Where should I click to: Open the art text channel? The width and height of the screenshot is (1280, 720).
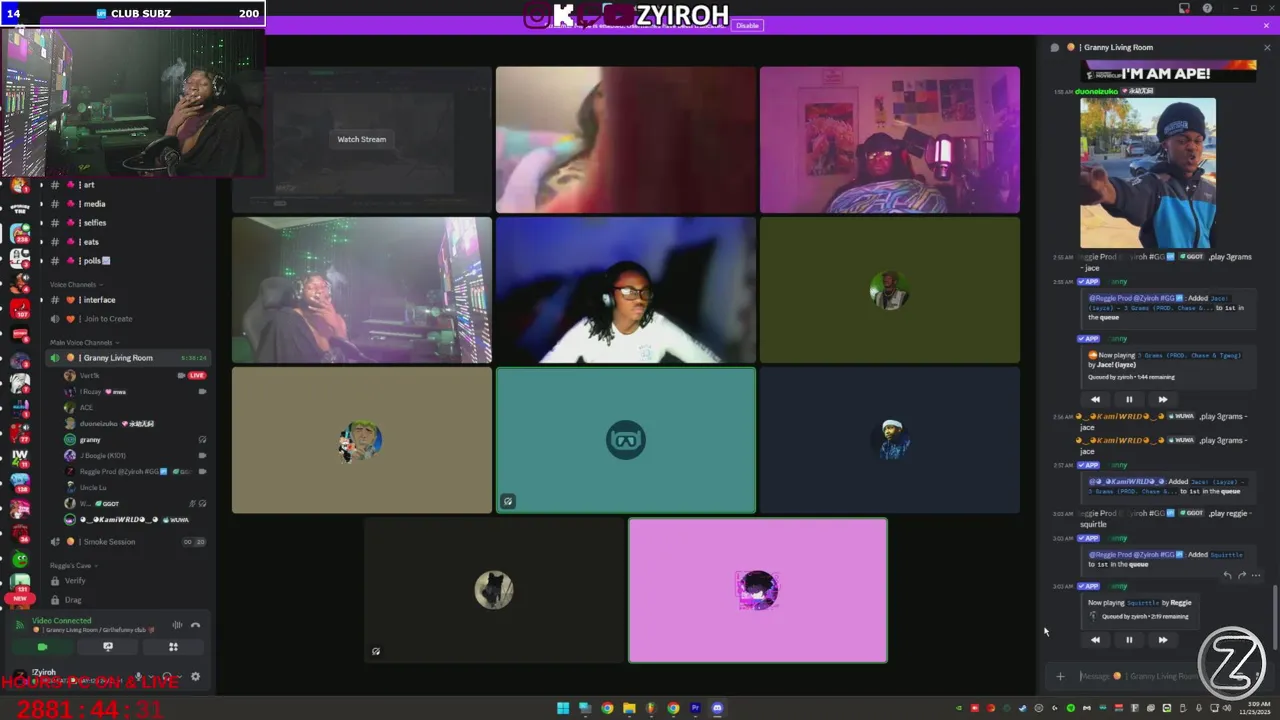[127, 185]
